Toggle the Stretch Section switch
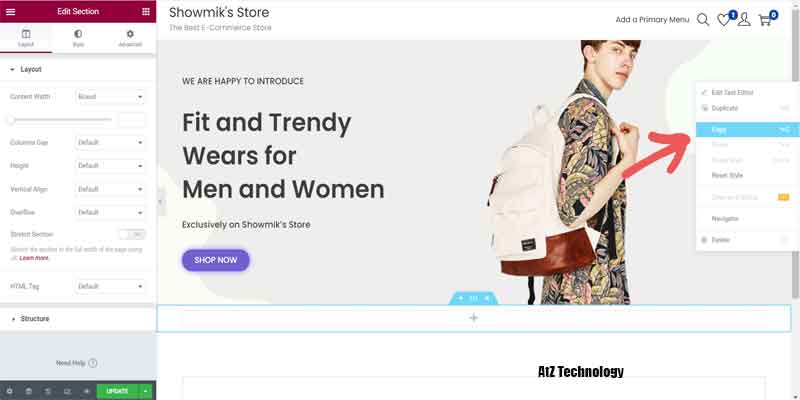The image size is (800, 400). (x=132, y=234)
